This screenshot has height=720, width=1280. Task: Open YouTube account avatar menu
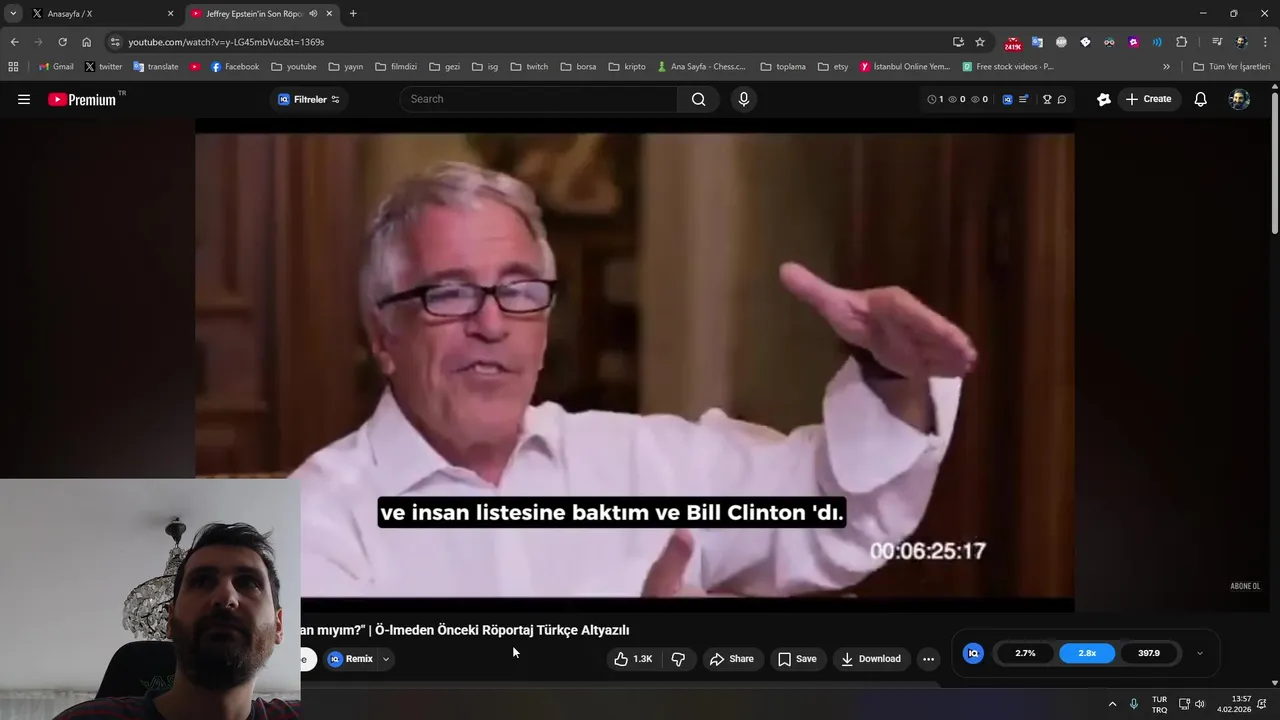tap(1239, 99)
